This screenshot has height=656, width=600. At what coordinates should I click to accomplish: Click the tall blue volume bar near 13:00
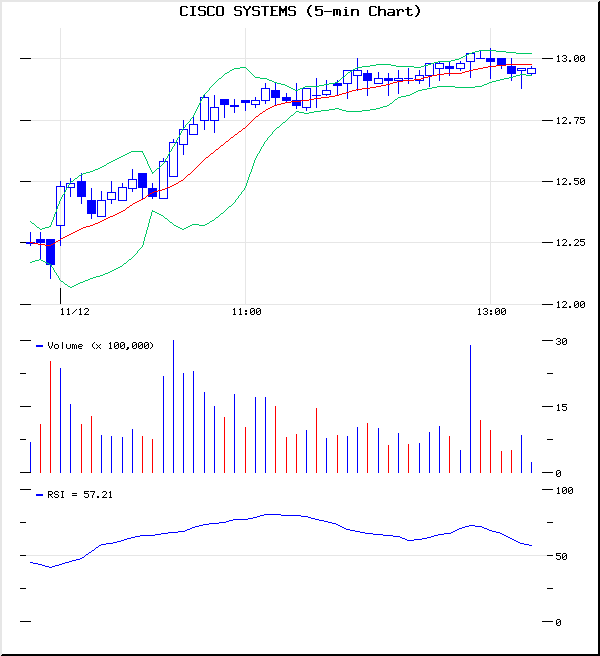click(x=470, y=409)
